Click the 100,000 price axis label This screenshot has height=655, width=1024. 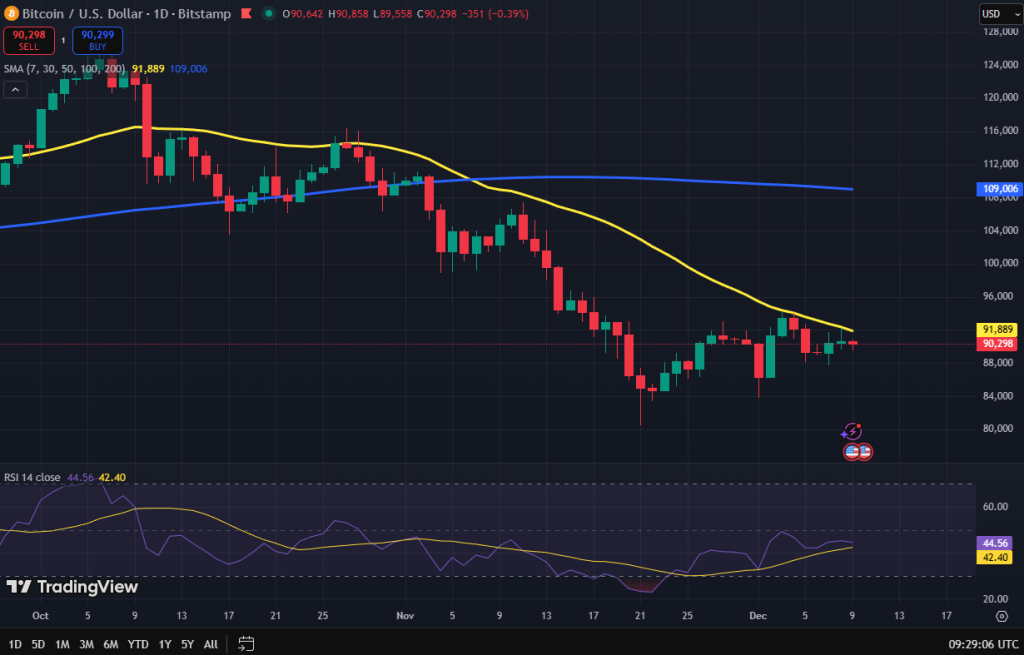click(1000, 263)
